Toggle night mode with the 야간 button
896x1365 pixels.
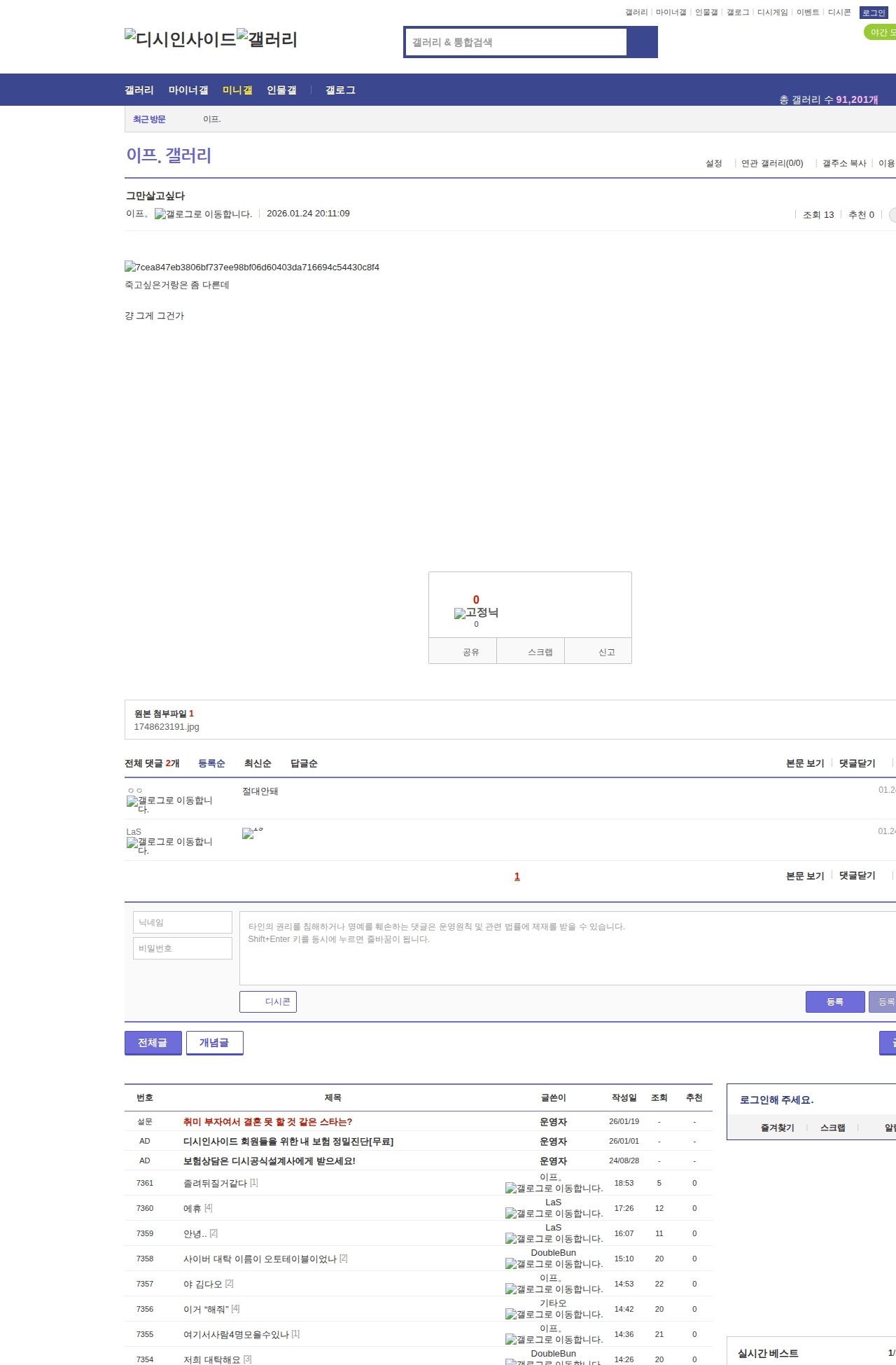pos(879,32)
